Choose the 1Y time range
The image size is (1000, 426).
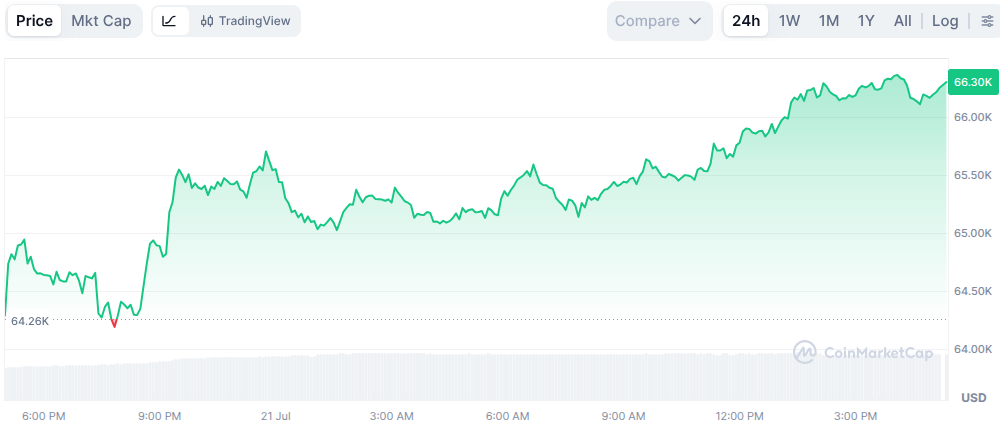[x=865, y=21]
